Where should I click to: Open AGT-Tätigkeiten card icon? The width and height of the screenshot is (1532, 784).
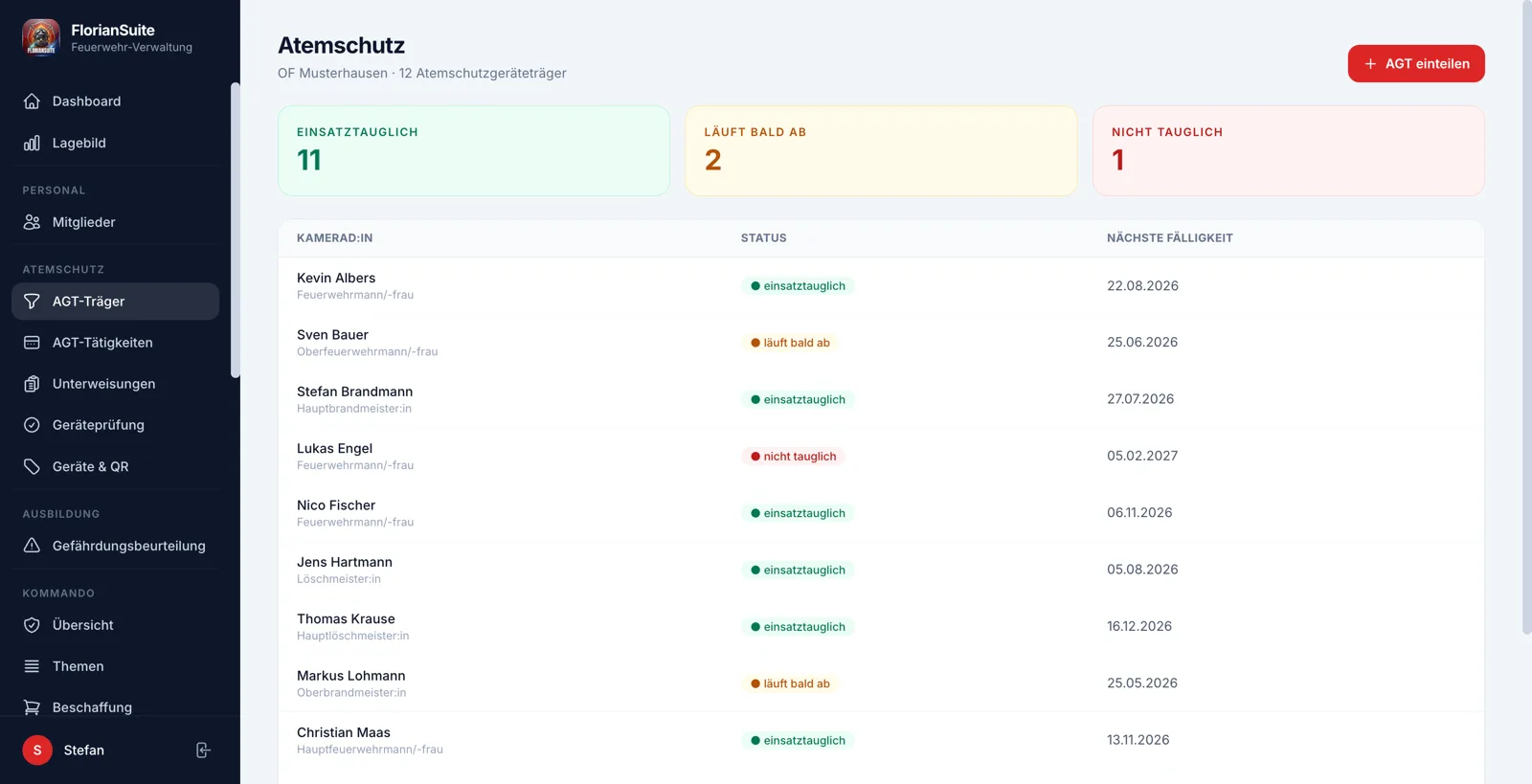[32, 343]
